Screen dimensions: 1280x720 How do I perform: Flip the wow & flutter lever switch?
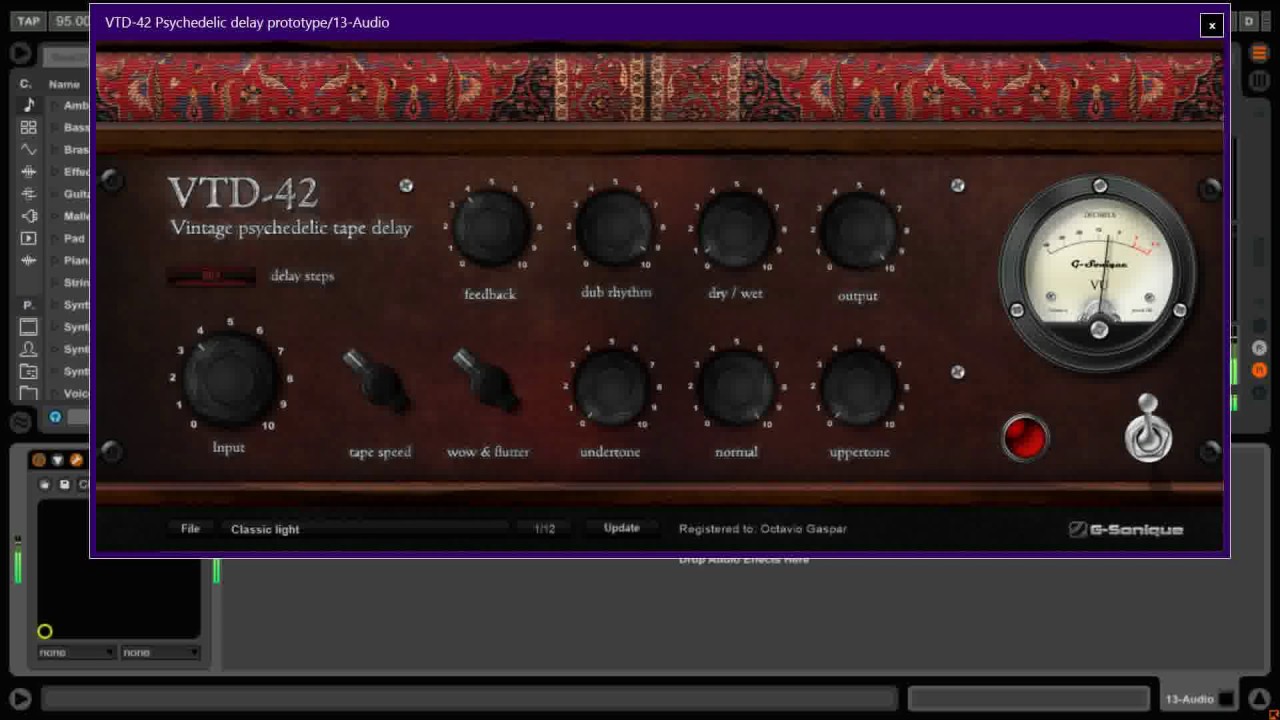pyautogui.click(x=486, y=382)
